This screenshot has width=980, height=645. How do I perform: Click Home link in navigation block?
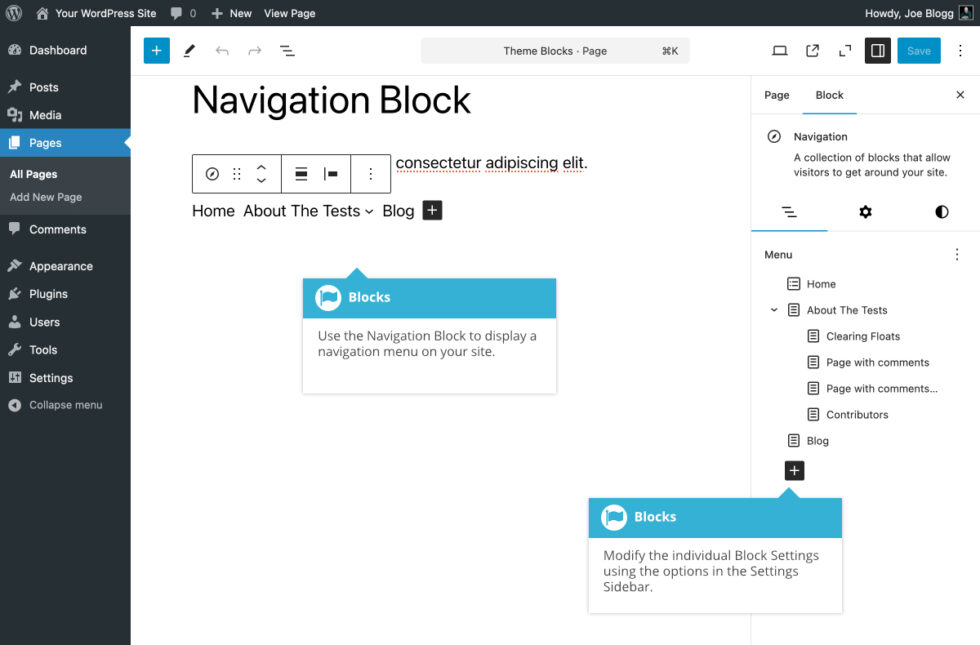(213, 211)
